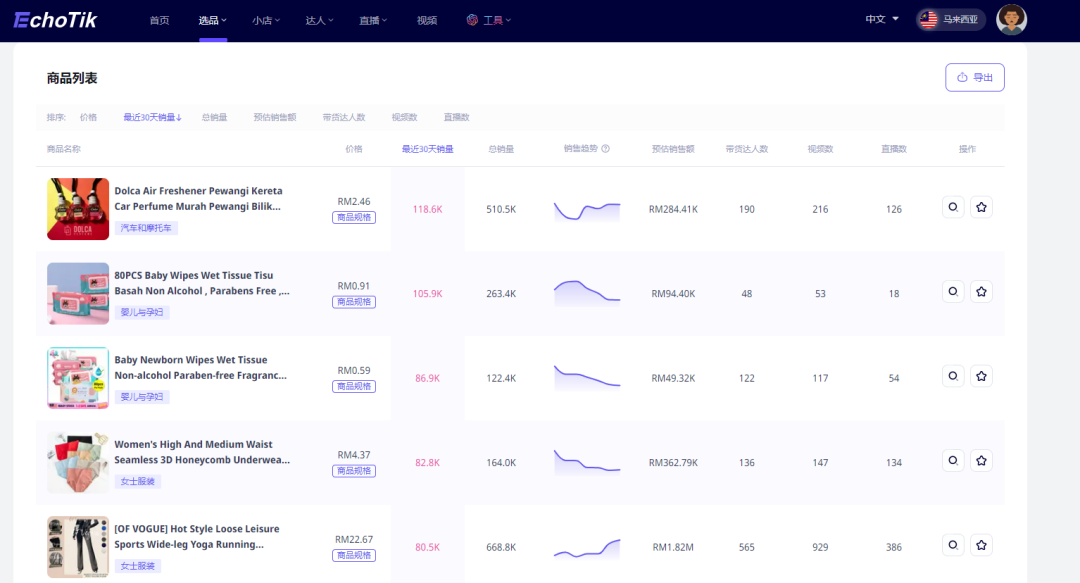1080x583 pixels.
Task: Open the 马来西亚 country selector
Action: click(x=951, y=19)
